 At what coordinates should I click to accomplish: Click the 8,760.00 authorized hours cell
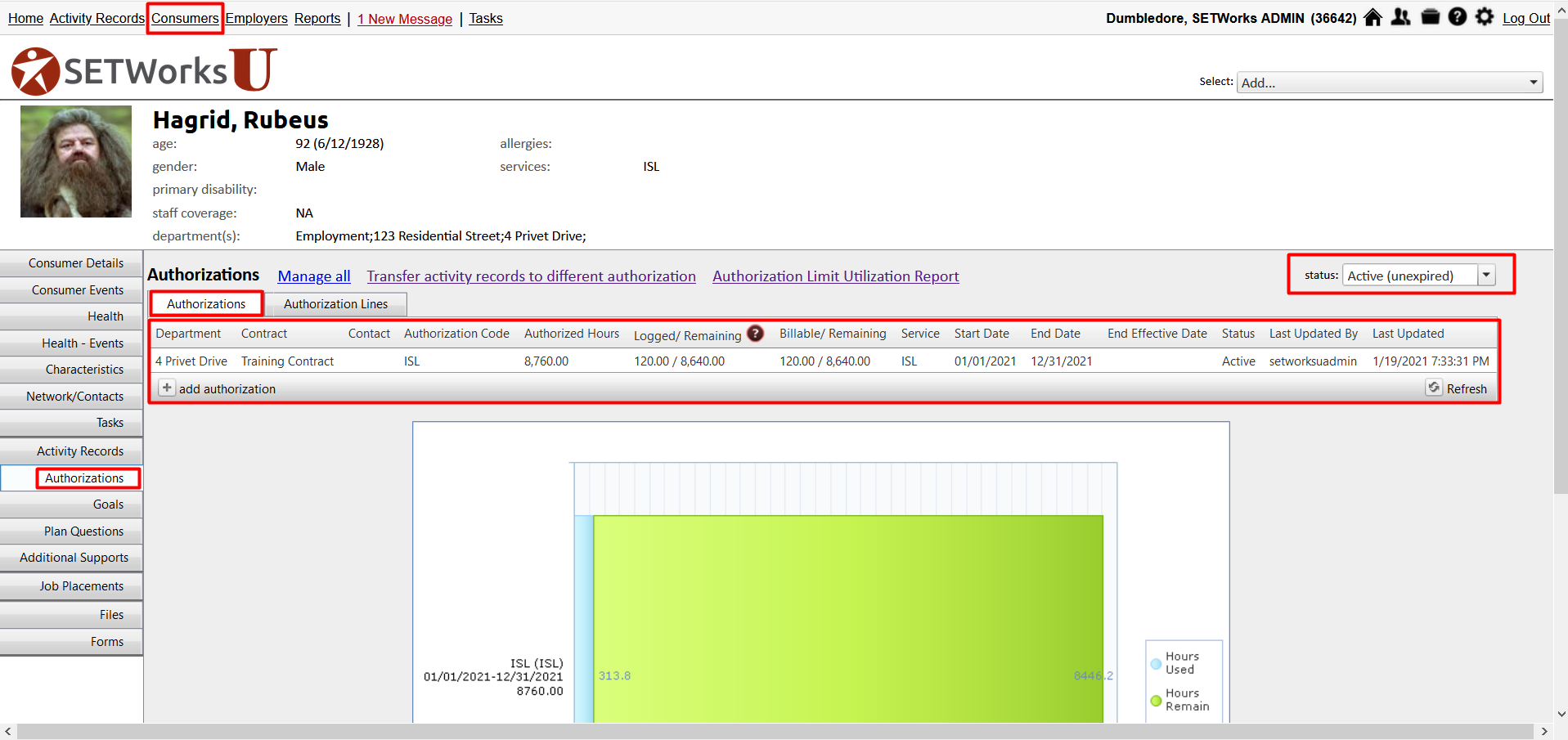[x=546, y=361]
